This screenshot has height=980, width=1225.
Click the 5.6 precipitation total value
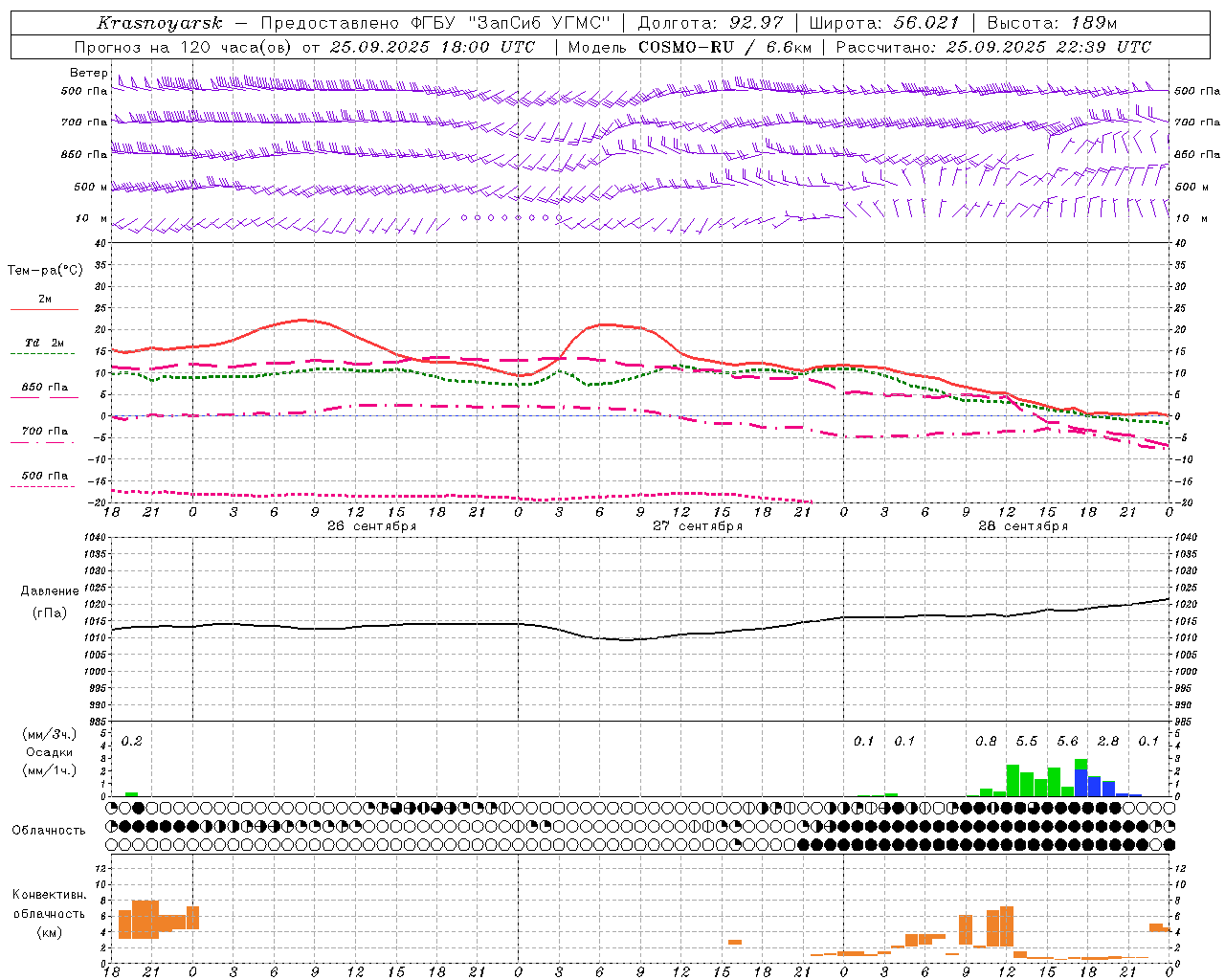pyautogui.click(x=1068, y=742)
